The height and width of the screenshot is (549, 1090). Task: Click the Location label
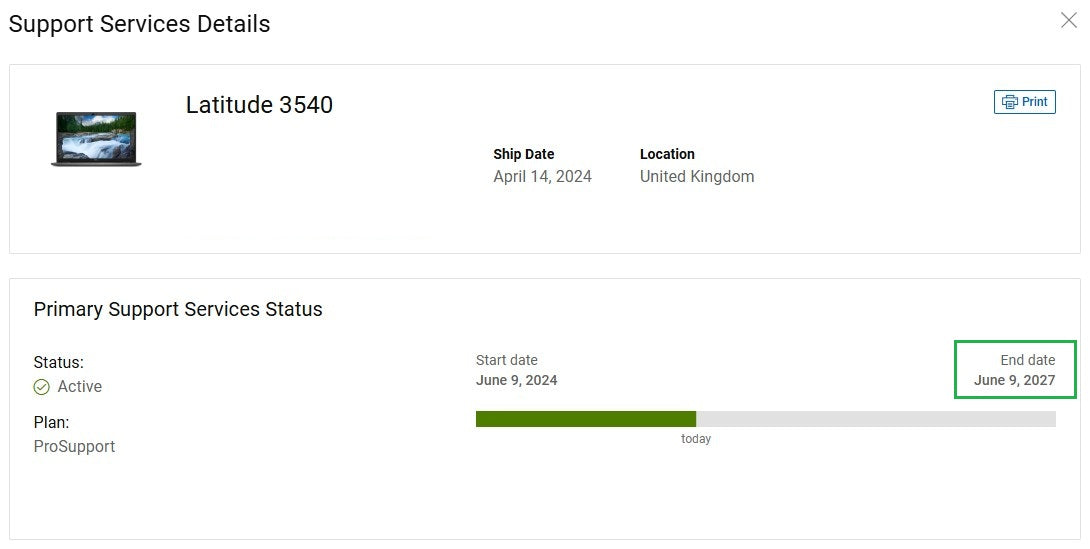(x=667, y=154)
